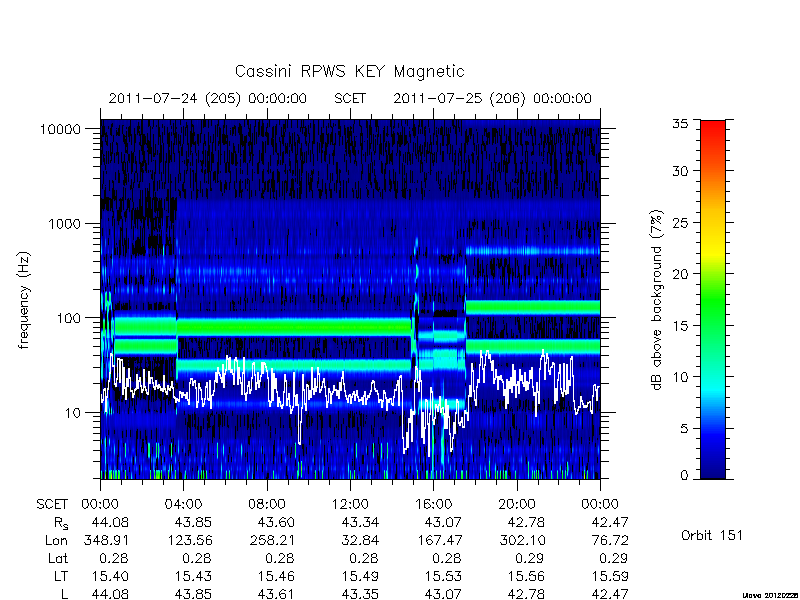Screen dimensions: 800x600
Task: Click the 0 colorbar tick label
Action: tap(684, 476)
